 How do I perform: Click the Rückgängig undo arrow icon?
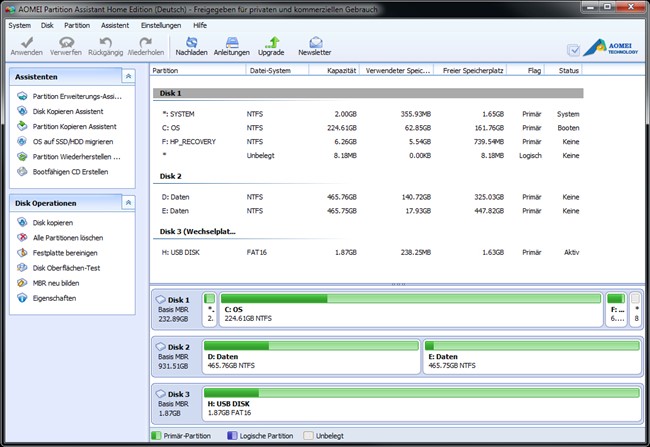[106, 42]
